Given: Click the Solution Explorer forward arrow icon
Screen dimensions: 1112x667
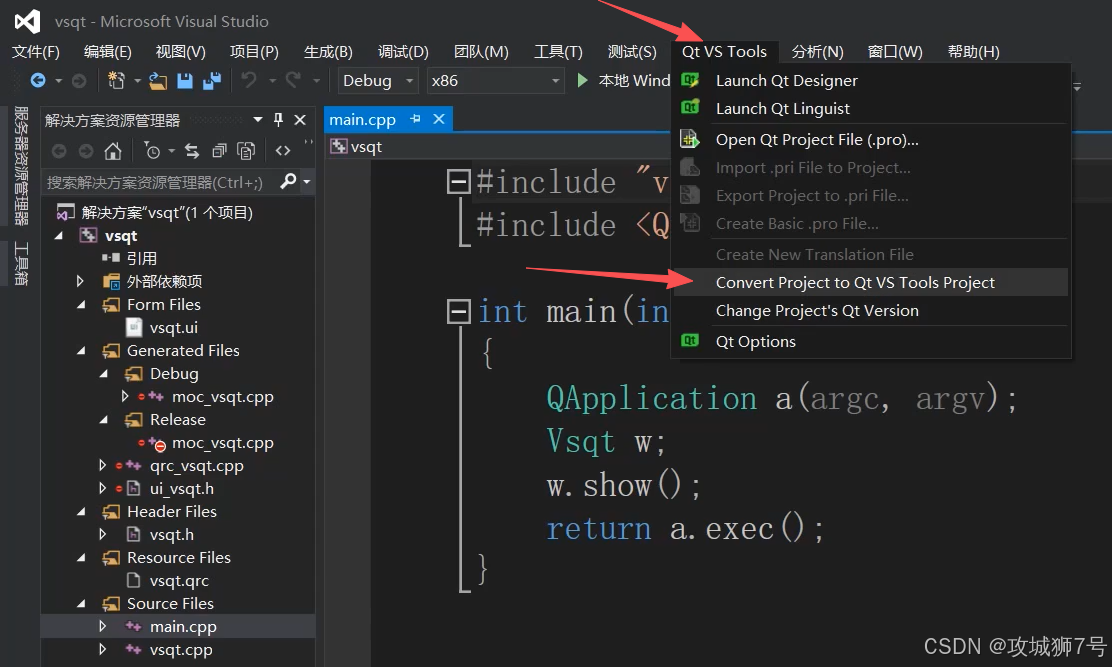Looking at the screenshot, I should pyautogui.click(x=86, y=151).
